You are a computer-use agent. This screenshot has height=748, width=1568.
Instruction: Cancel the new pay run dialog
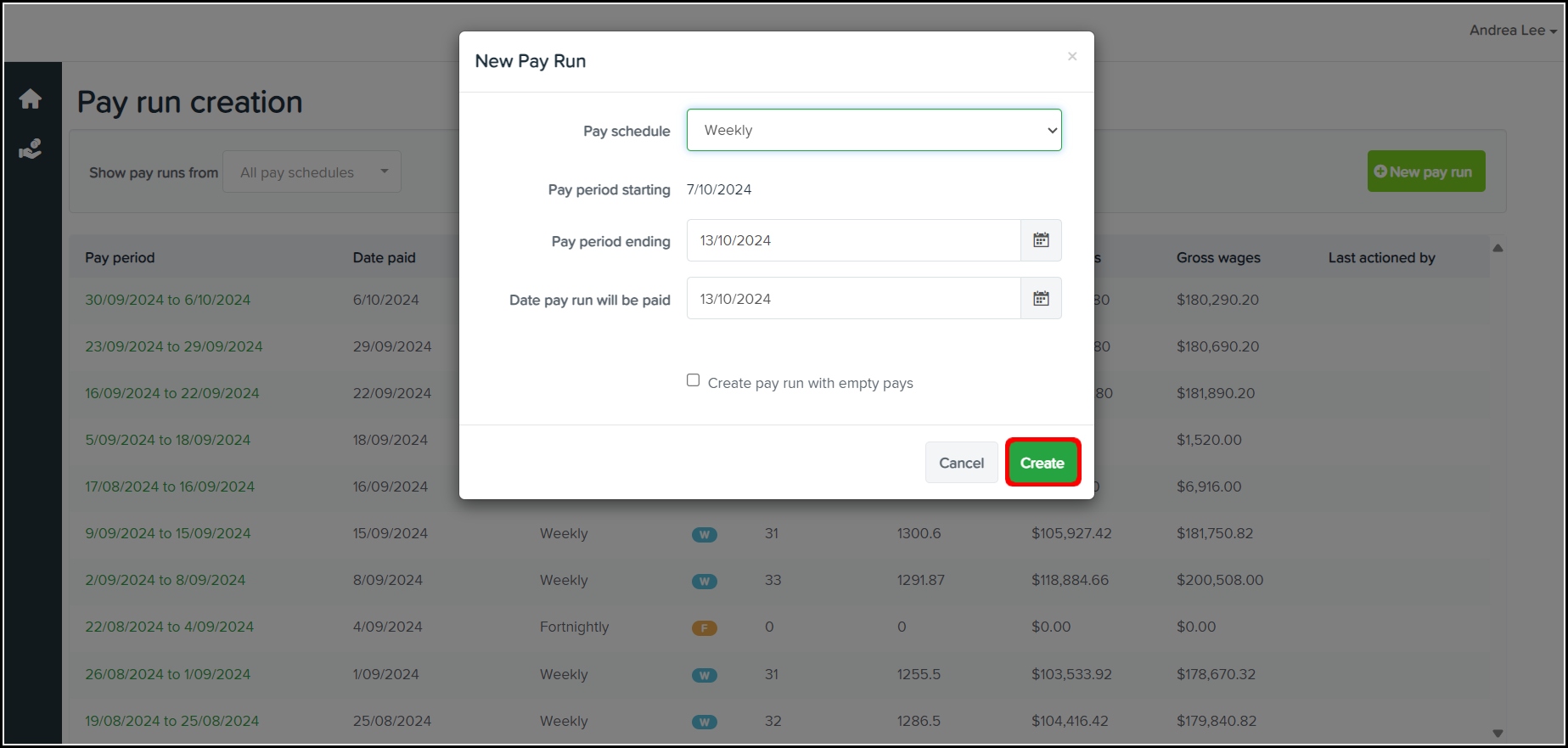[x=961, y=463]
